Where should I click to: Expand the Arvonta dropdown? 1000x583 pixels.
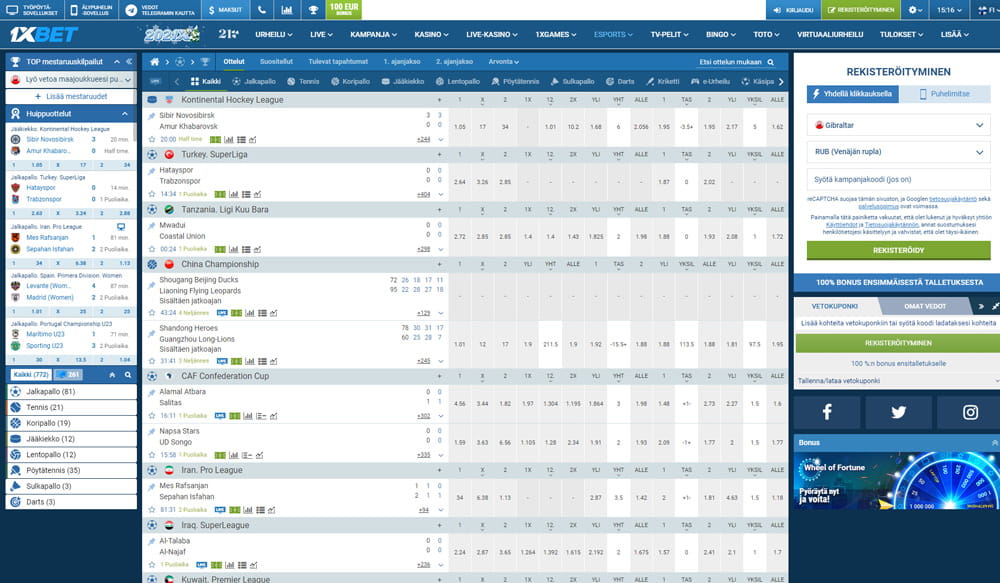point(503,62)
